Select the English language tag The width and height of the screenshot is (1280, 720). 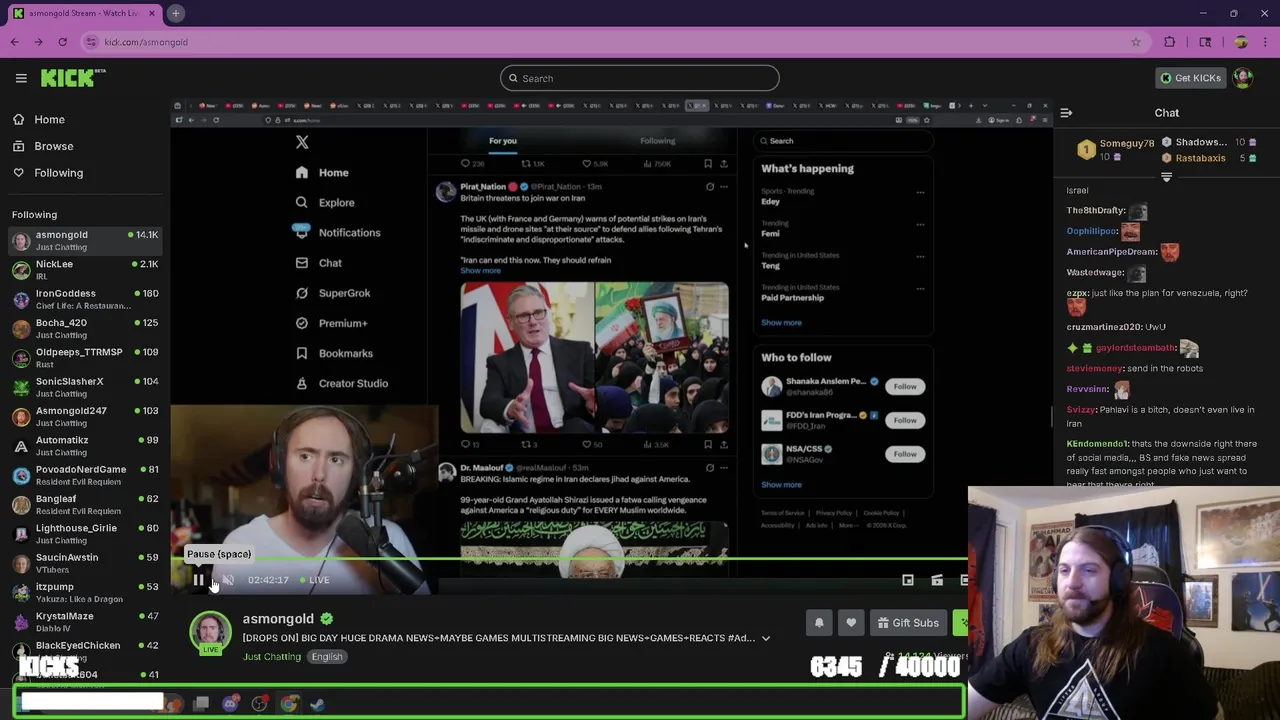[x=327, y=657]
